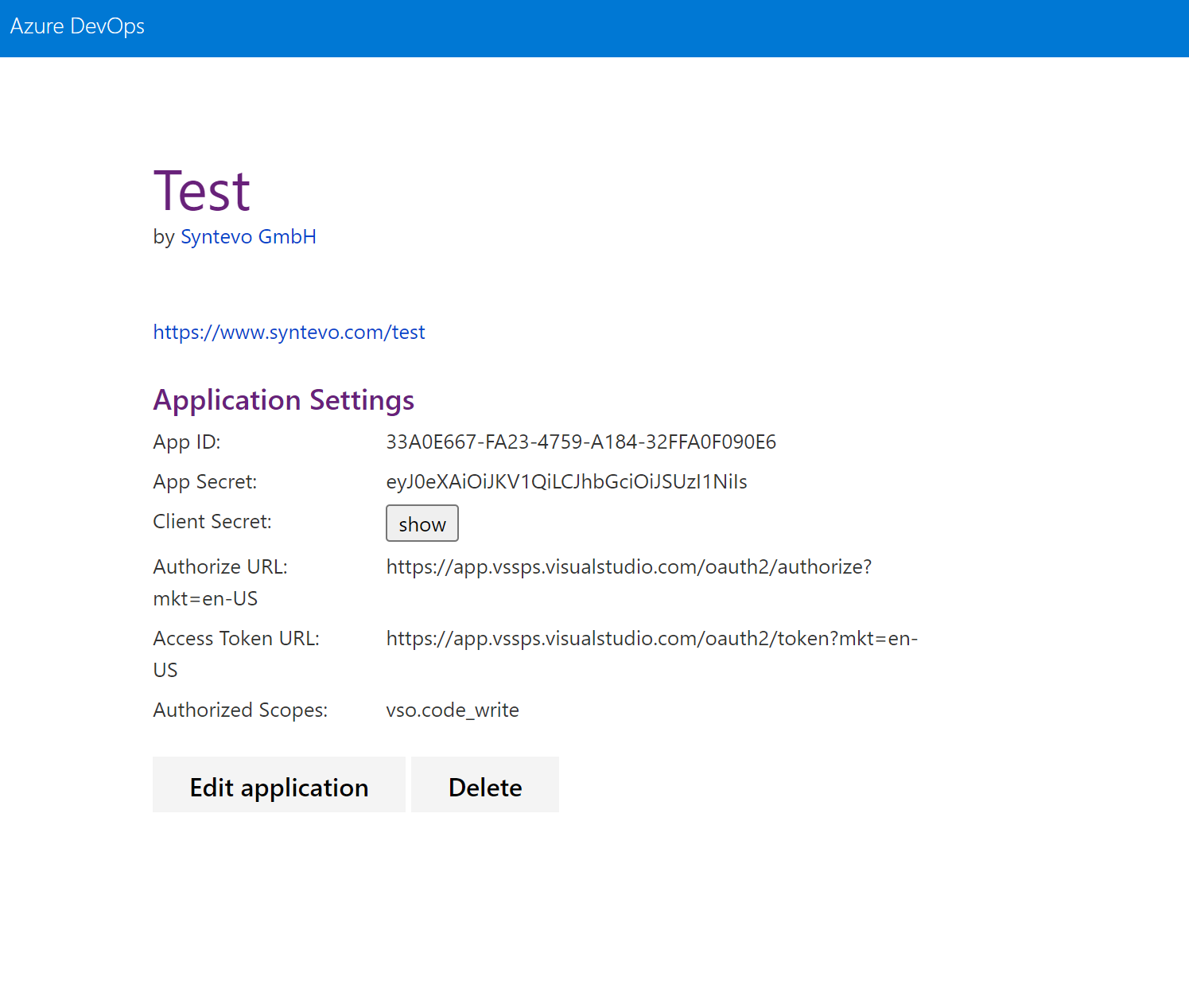Click the Authorize URL label

[x=220, y=566]
